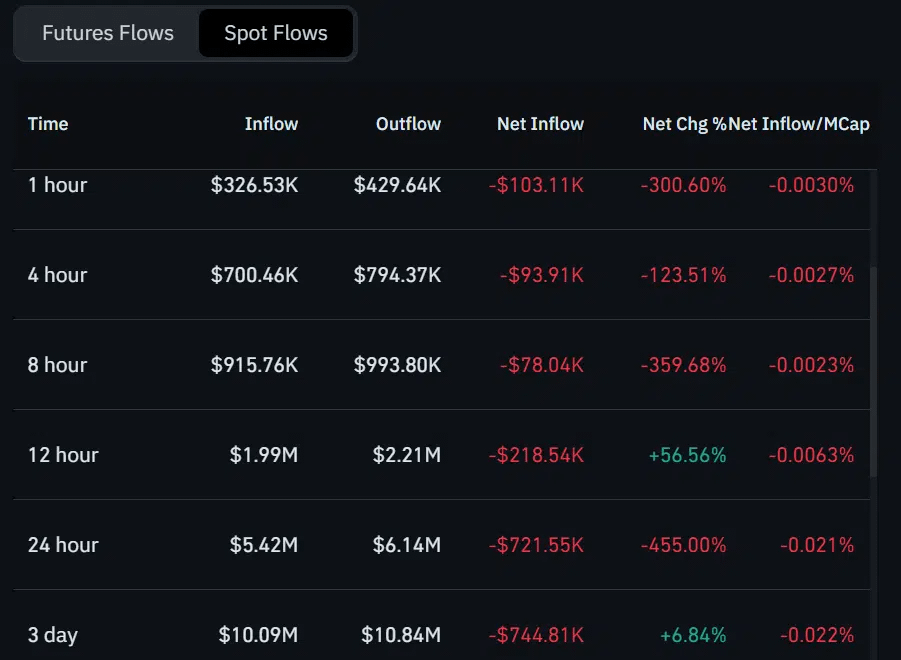Sort by the Inflow column header

tap(271, 124)
